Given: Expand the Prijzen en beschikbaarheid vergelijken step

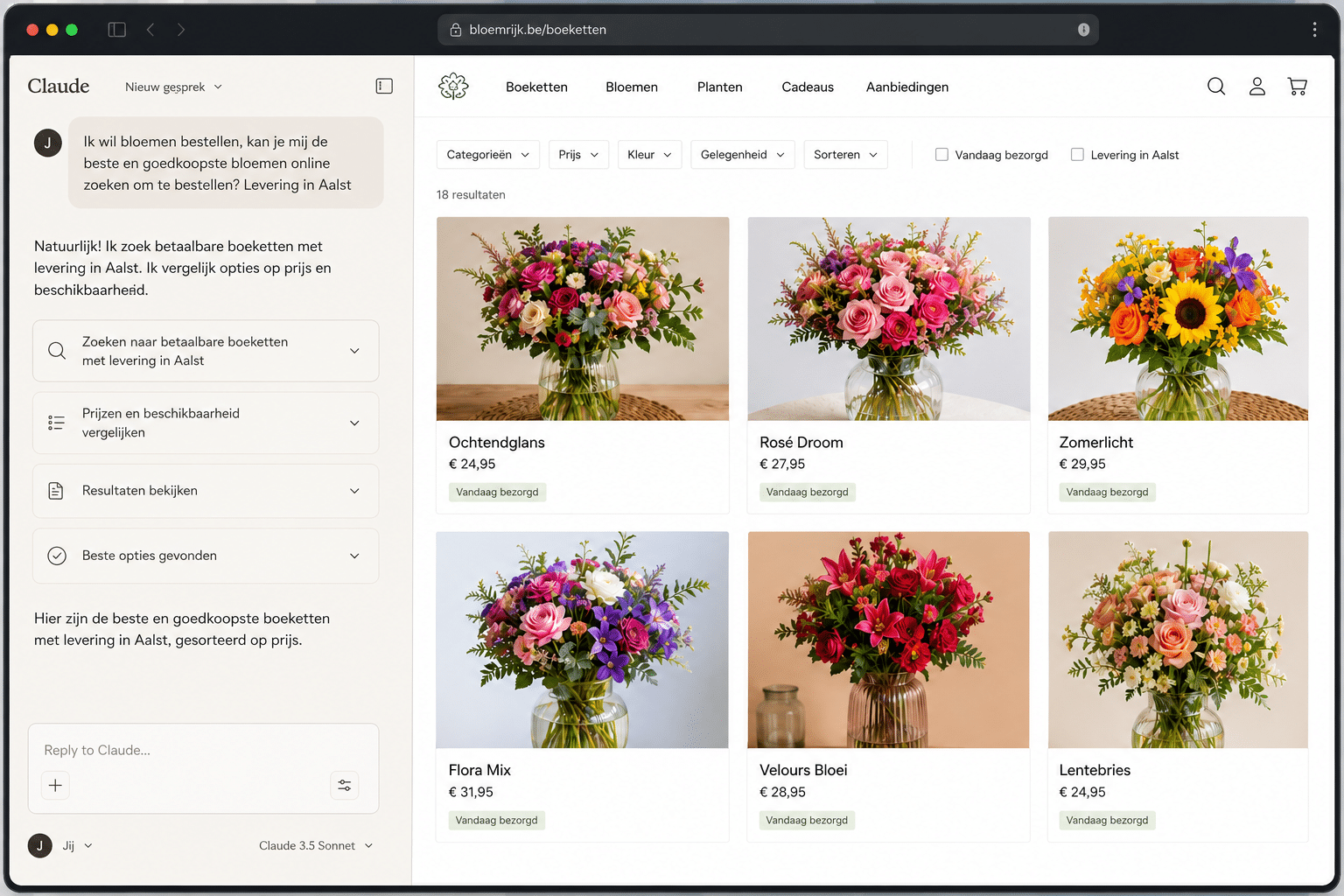Looking at the screenshot, I should [206, 423].
